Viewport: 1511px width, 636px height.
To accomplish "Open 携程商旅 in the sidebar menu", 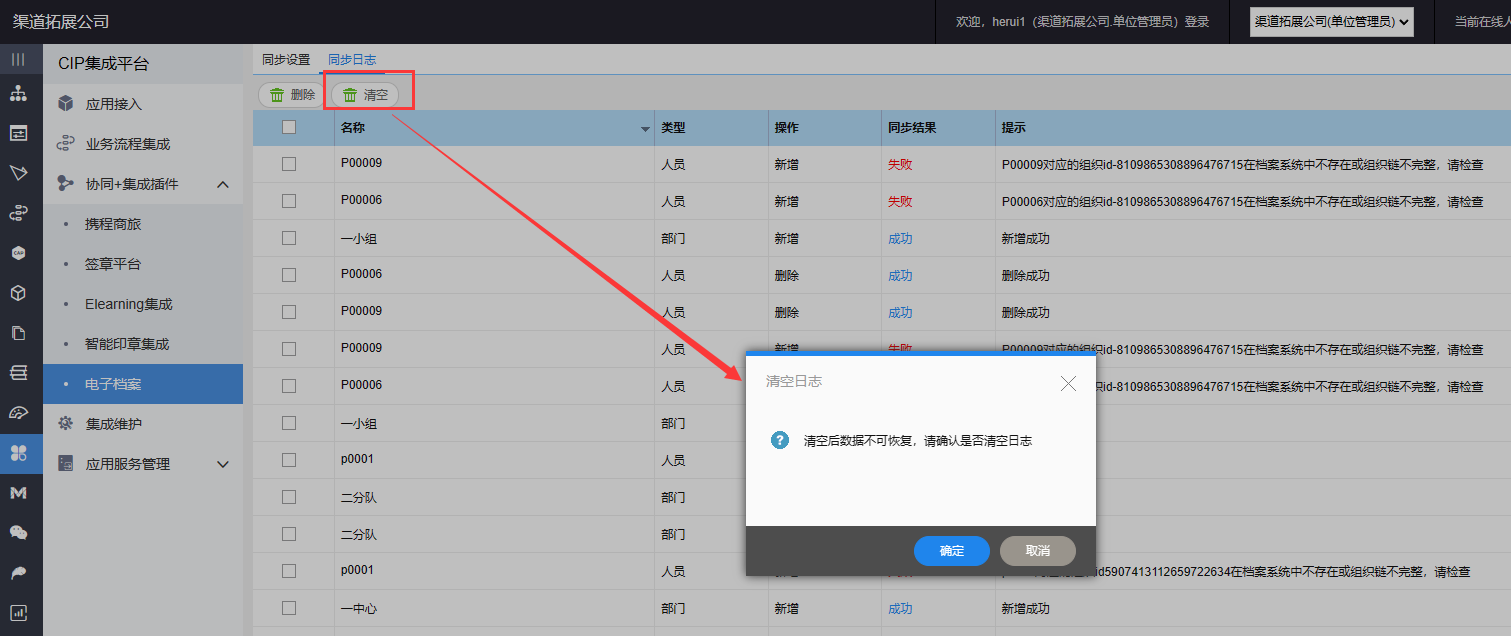I will pos(113,224).
